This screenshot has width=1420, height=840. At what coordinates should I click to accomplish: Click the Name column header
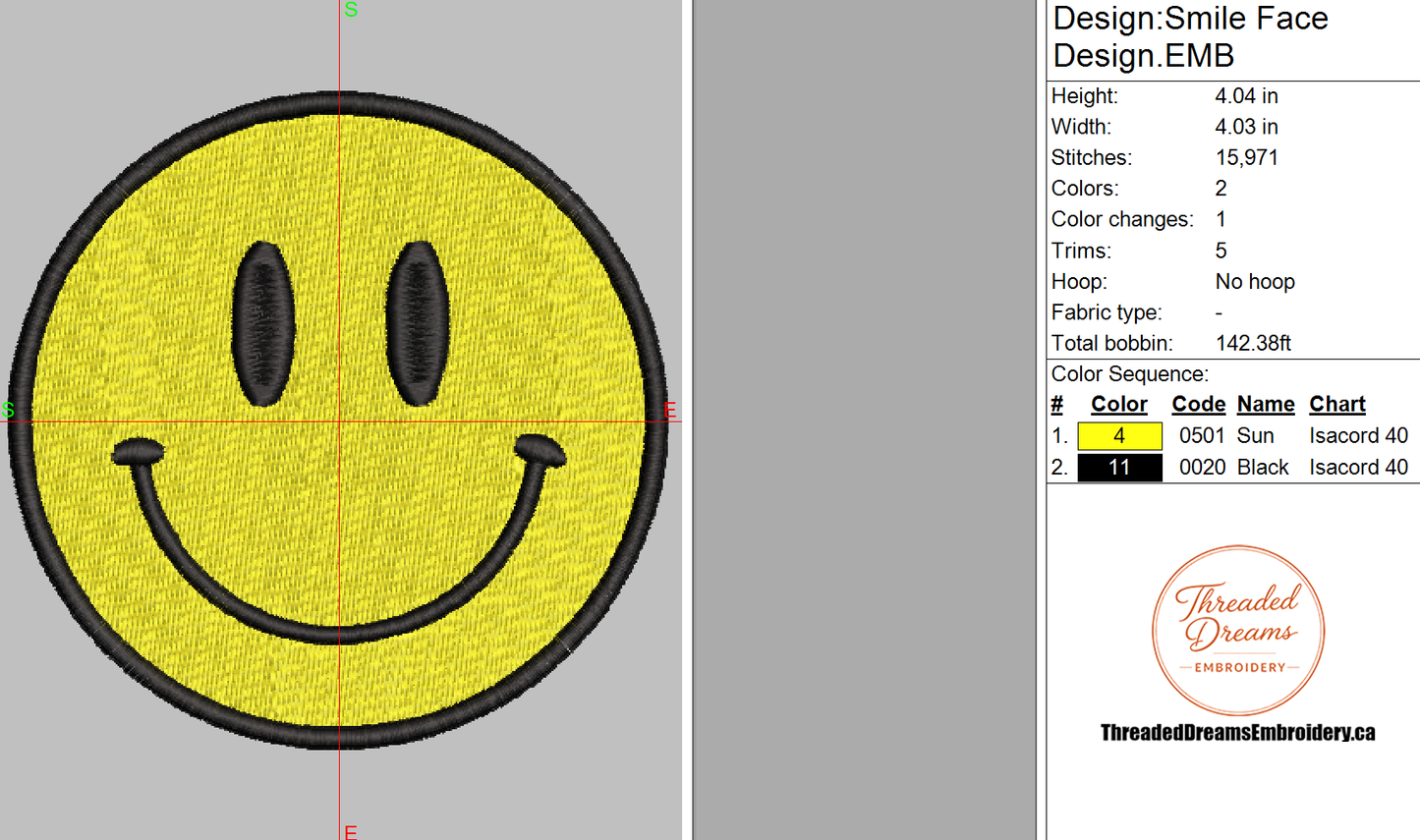point(1266,404)
